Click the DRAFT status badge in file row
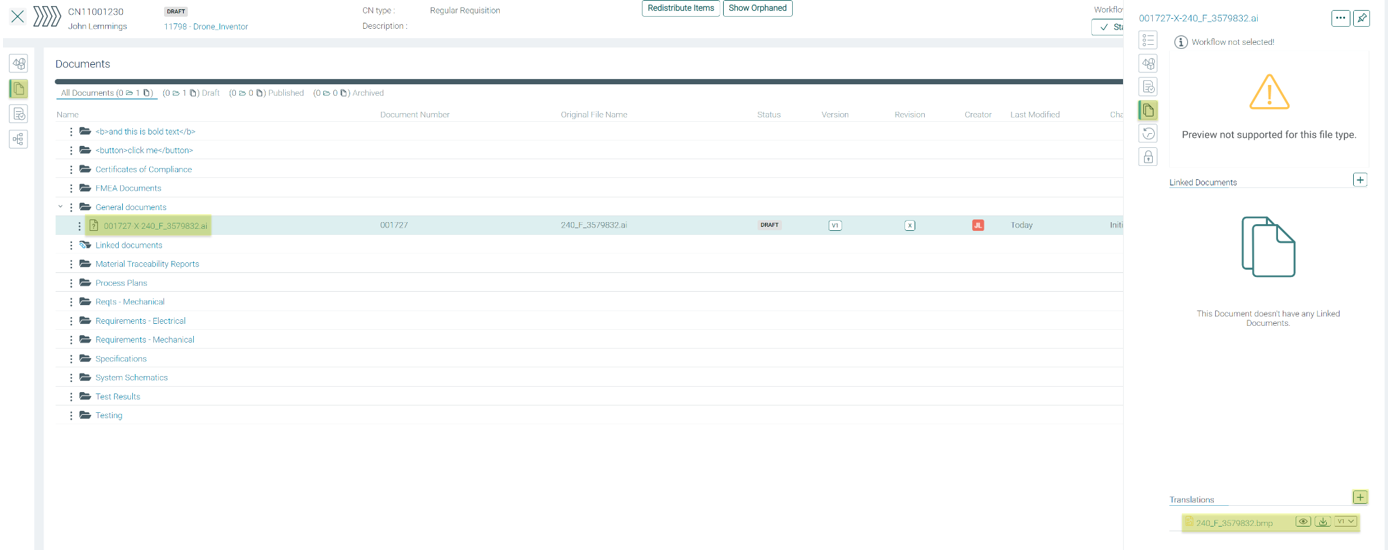 [769, 225]
